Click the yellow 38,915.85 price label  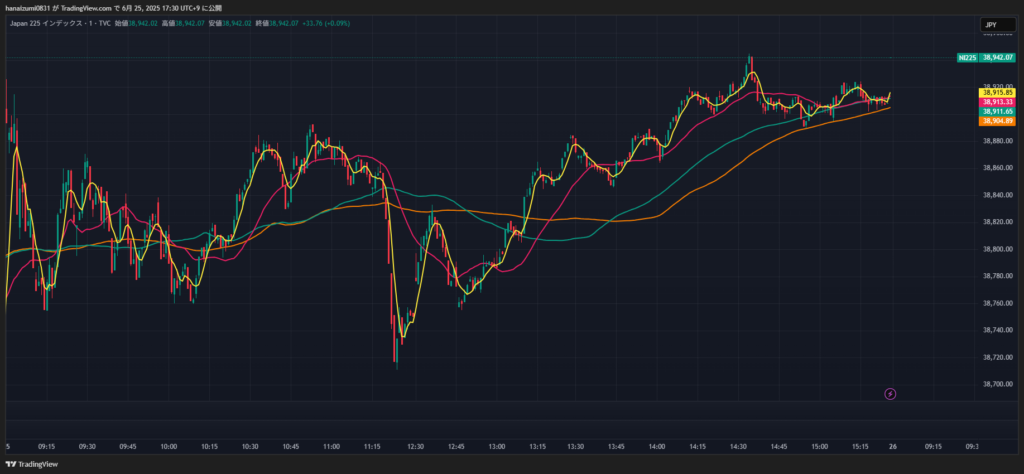click(996, 93)
